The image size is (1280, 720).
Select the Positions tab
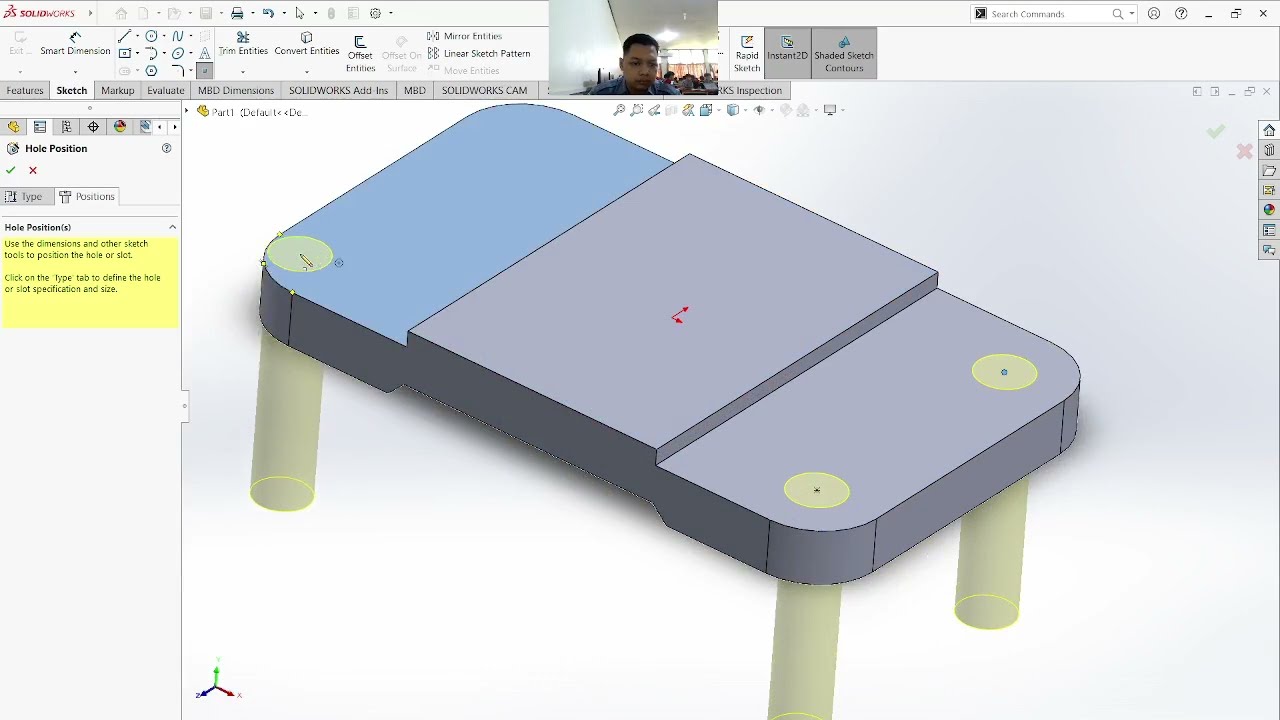[x=87, y=196]
